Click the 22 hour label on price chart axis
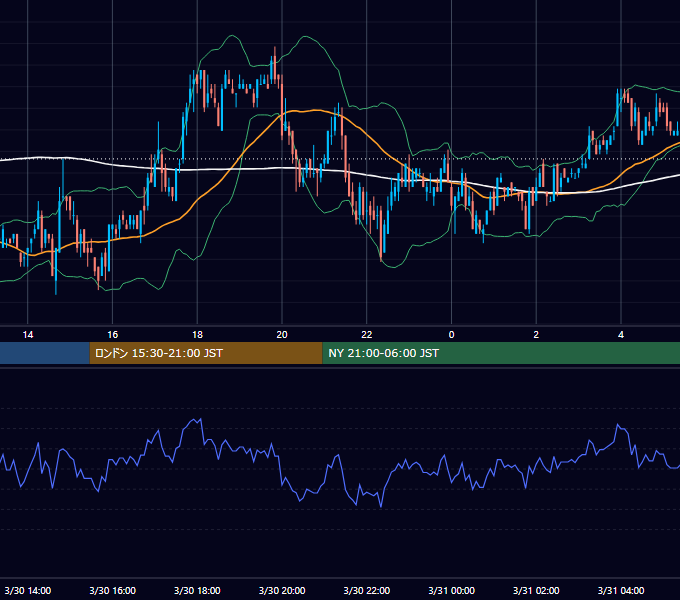The width and height of the screenshot is (680, 600). point(367,335)
